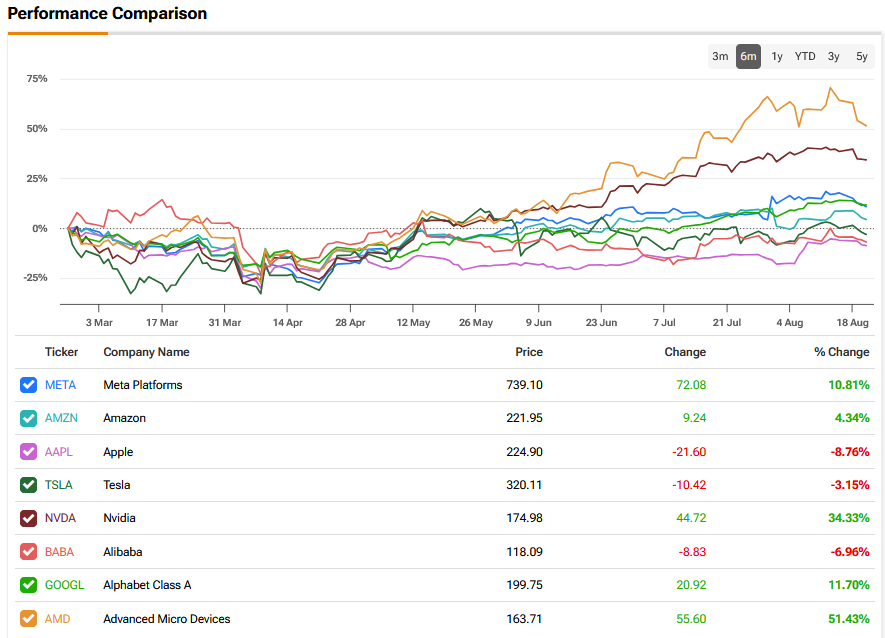
Task: Click company name Apple
Action: 119,452
